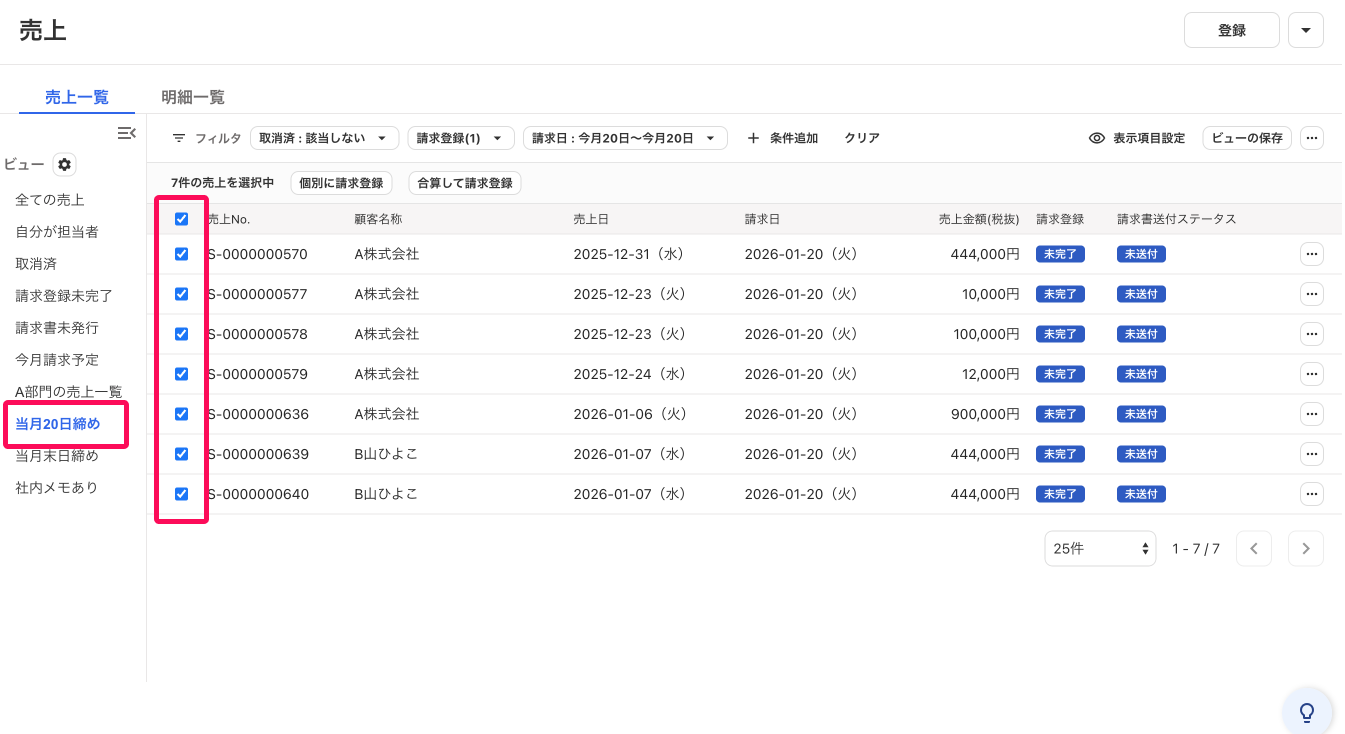Uncheck row S-0000000640

pos(181,494)
